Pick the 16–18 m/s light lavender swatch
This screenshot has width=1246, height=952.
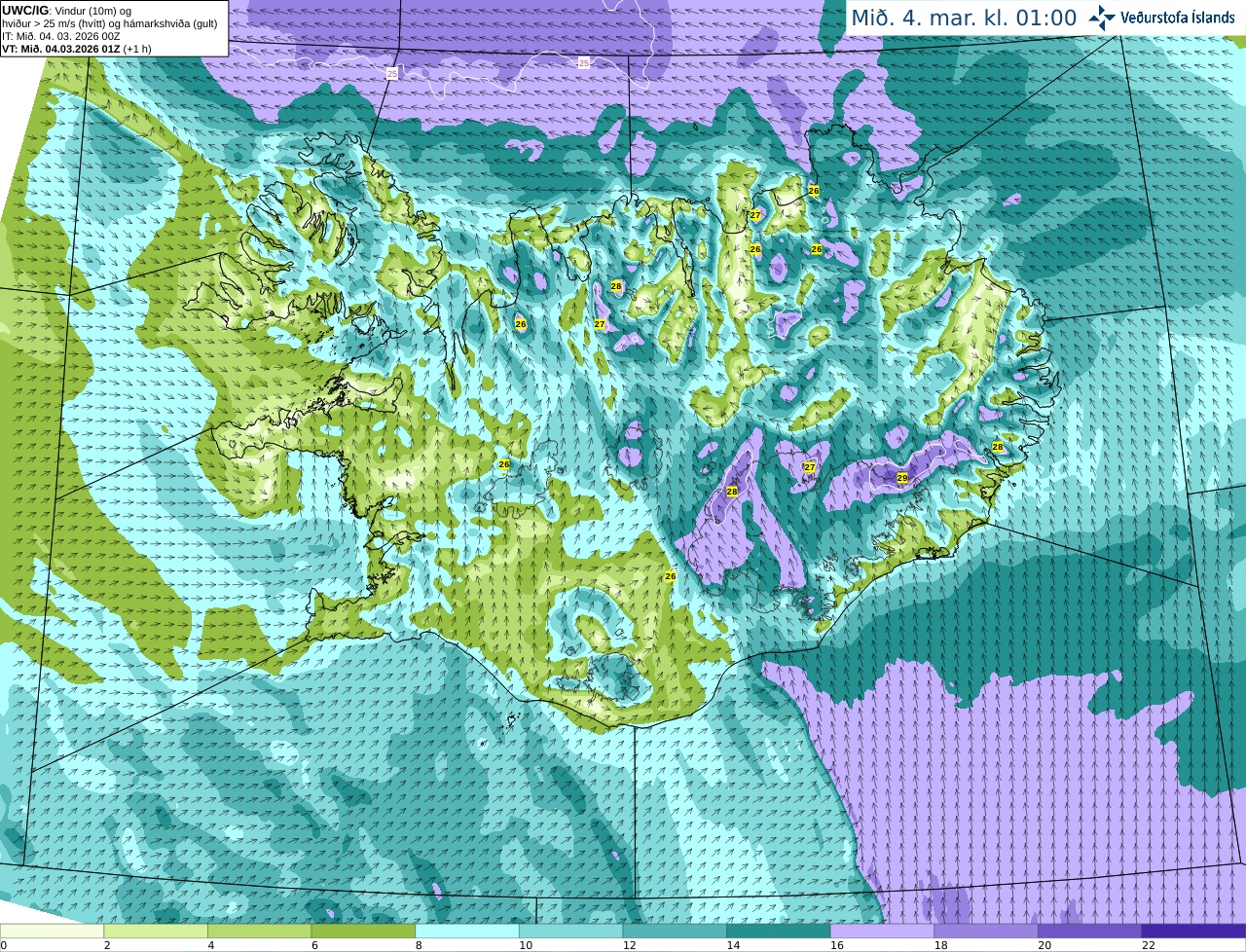(882, 931)
